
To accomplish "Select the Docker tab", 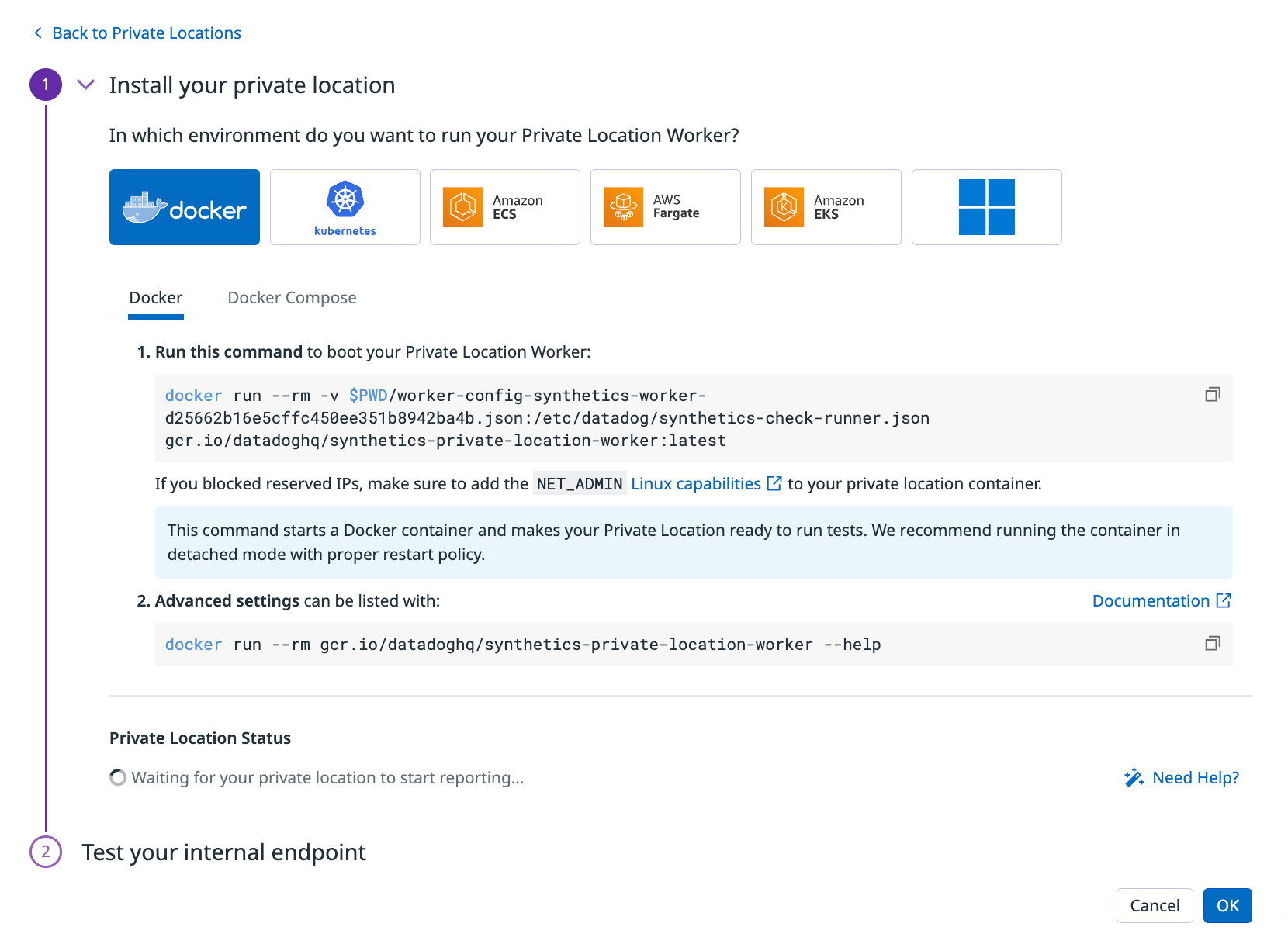I will tap(155, 297).
